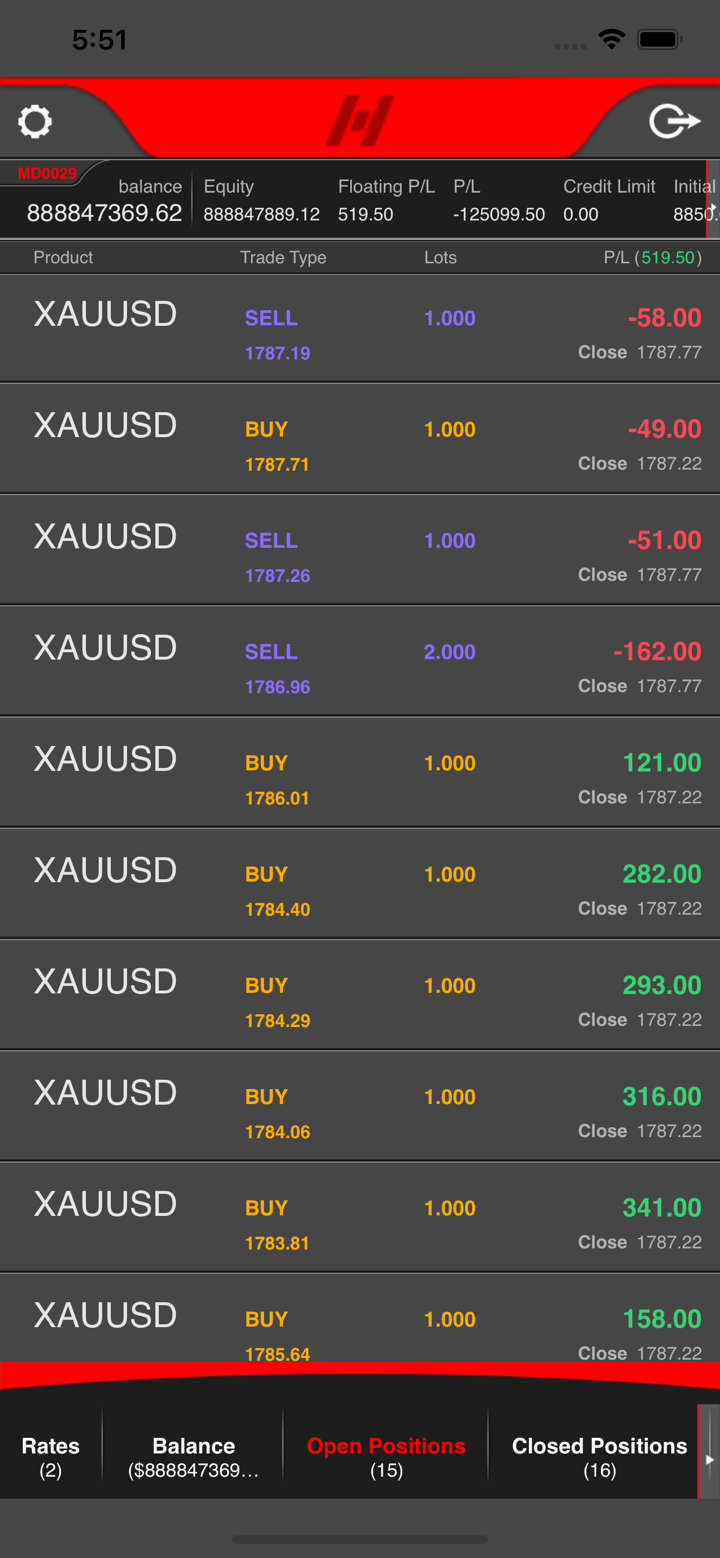
Task: Tap the Wi-Fi status icon
Action: 611,39
